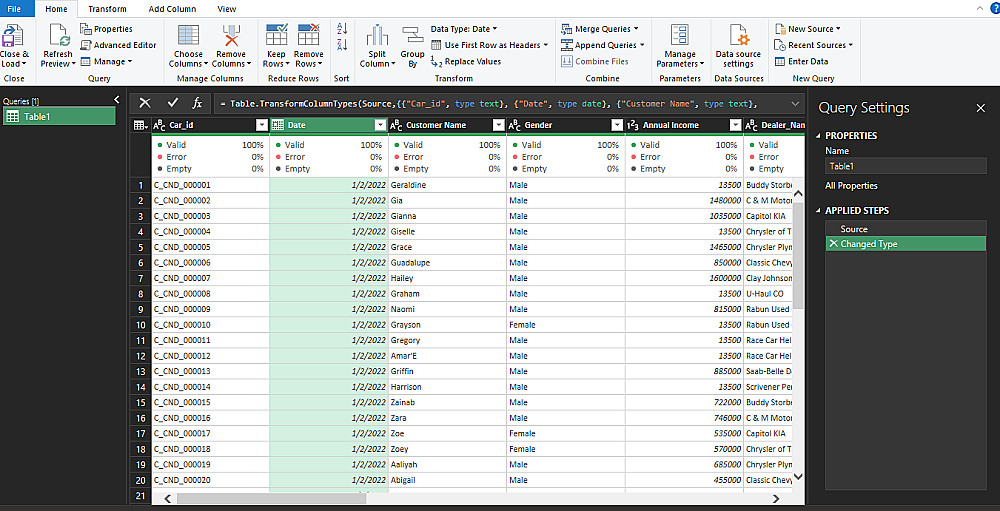Expand the formula bar
This screenshot has width=1000, height=511.
(795, 103)
